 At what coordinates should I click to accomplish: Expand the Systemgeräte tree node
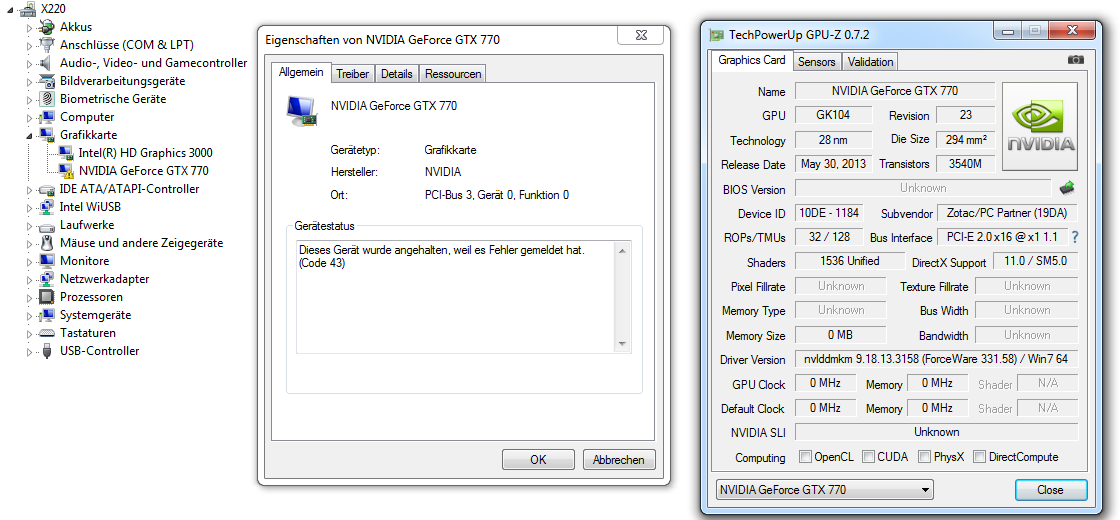[x=29, y=315]
